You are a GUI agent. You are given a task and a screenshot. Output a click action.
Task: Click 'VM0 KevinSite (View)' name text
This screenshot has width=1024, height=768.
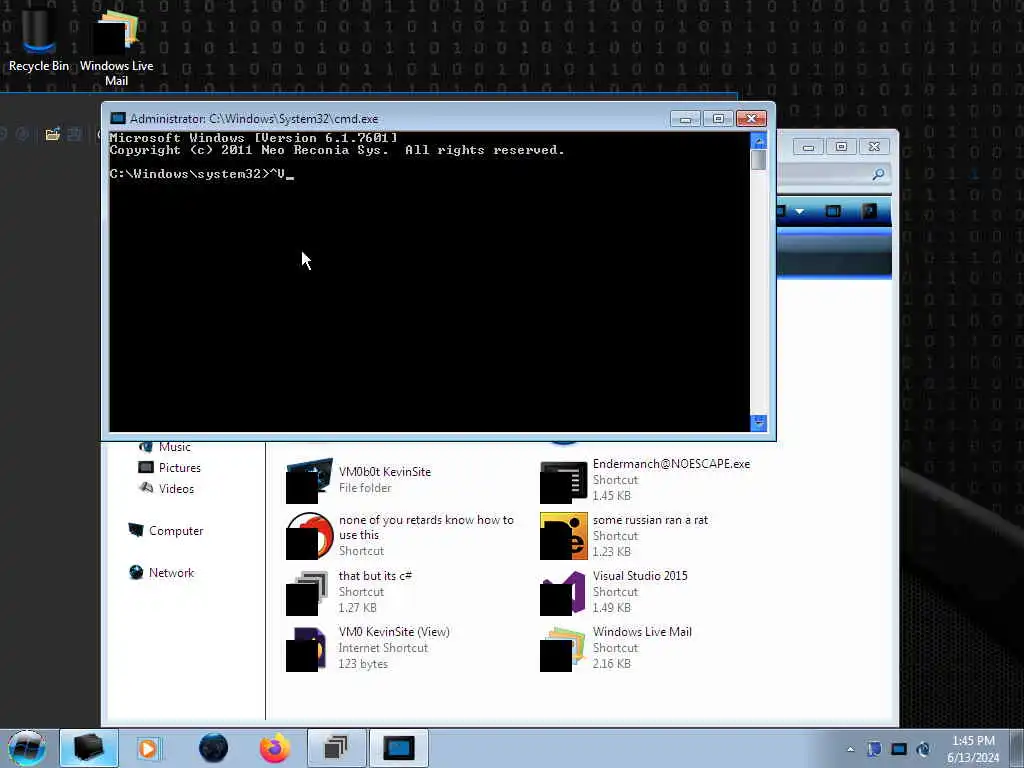394,632
